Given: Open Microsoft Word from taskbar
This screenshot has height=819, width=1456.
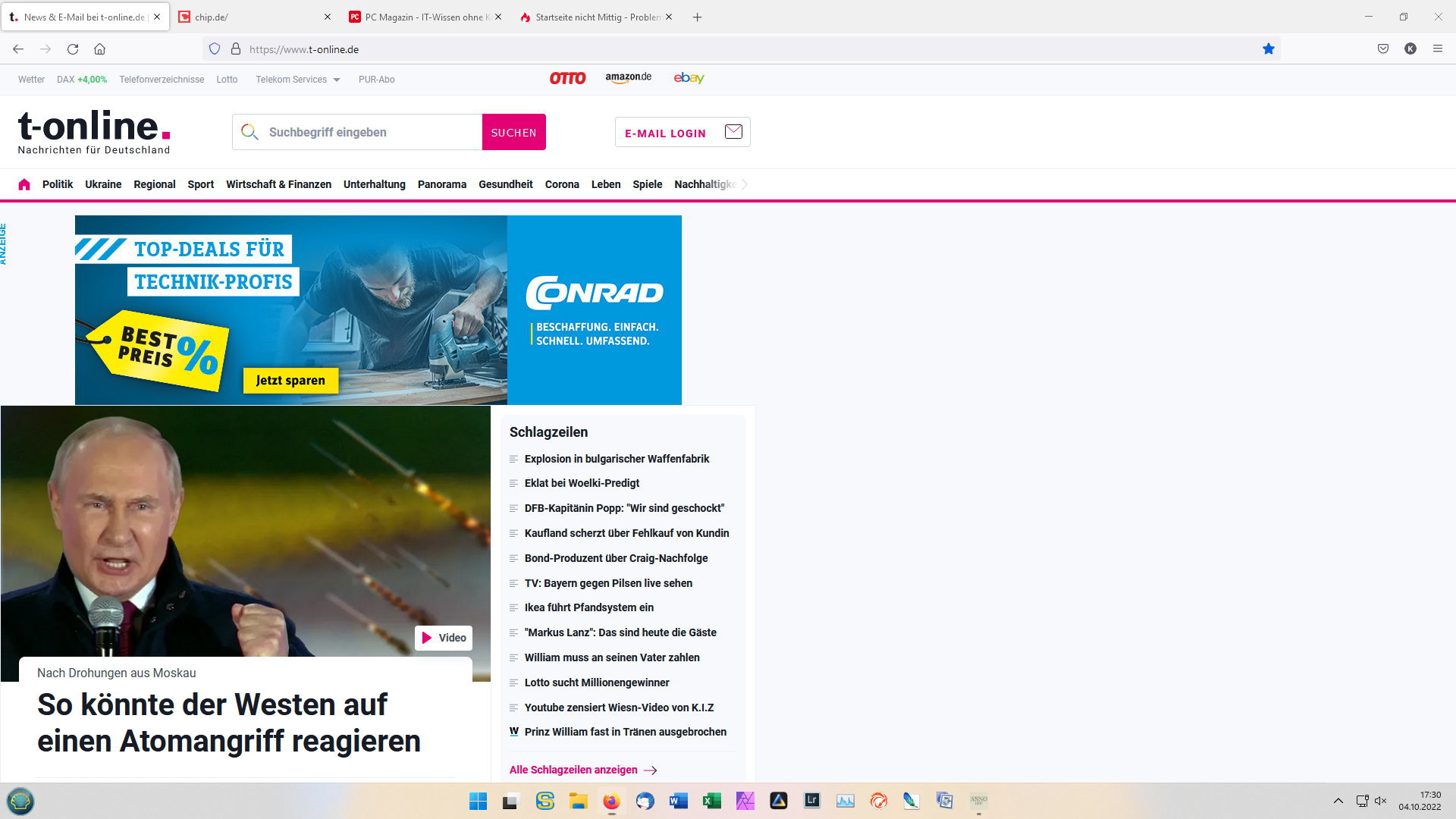Looking at the screenshot, I should (678, 801).
